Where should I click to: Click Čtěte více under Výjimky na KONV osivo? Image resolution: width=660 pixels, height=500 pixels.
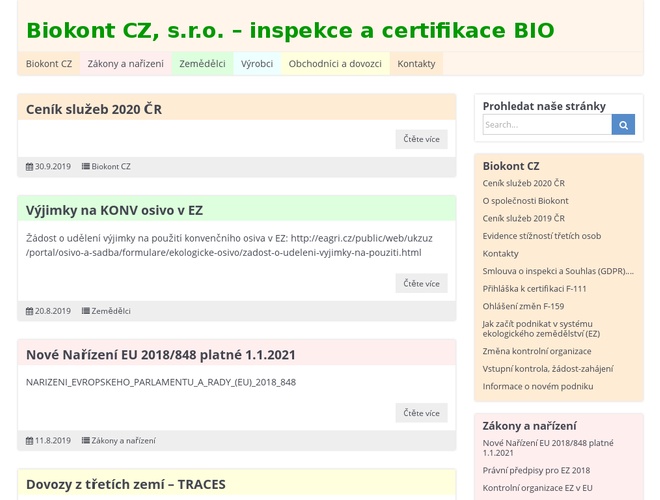[x=421, y=283]
